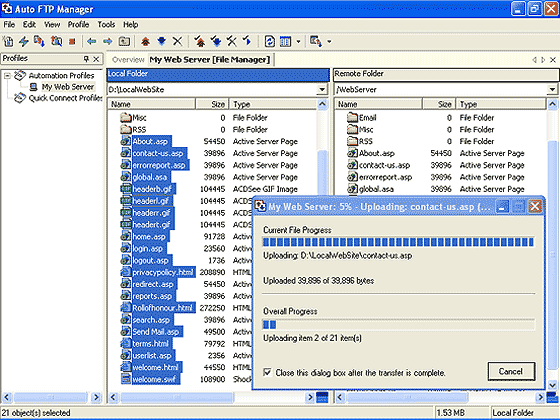This screenshot has width=560, height=420.
Task: Open the /WebServer remote path dropdown
Action: (552, 89)
